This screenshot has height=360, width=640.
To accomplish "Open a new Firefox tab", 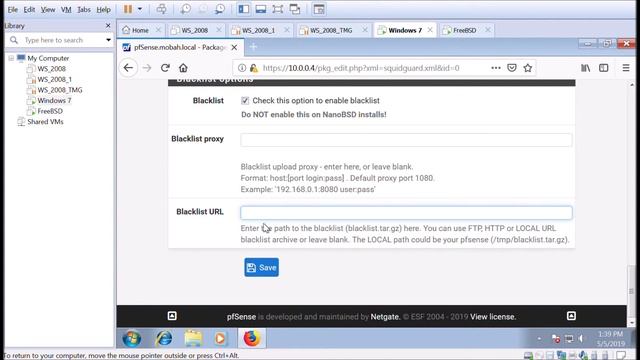I will tap(253, 47).
